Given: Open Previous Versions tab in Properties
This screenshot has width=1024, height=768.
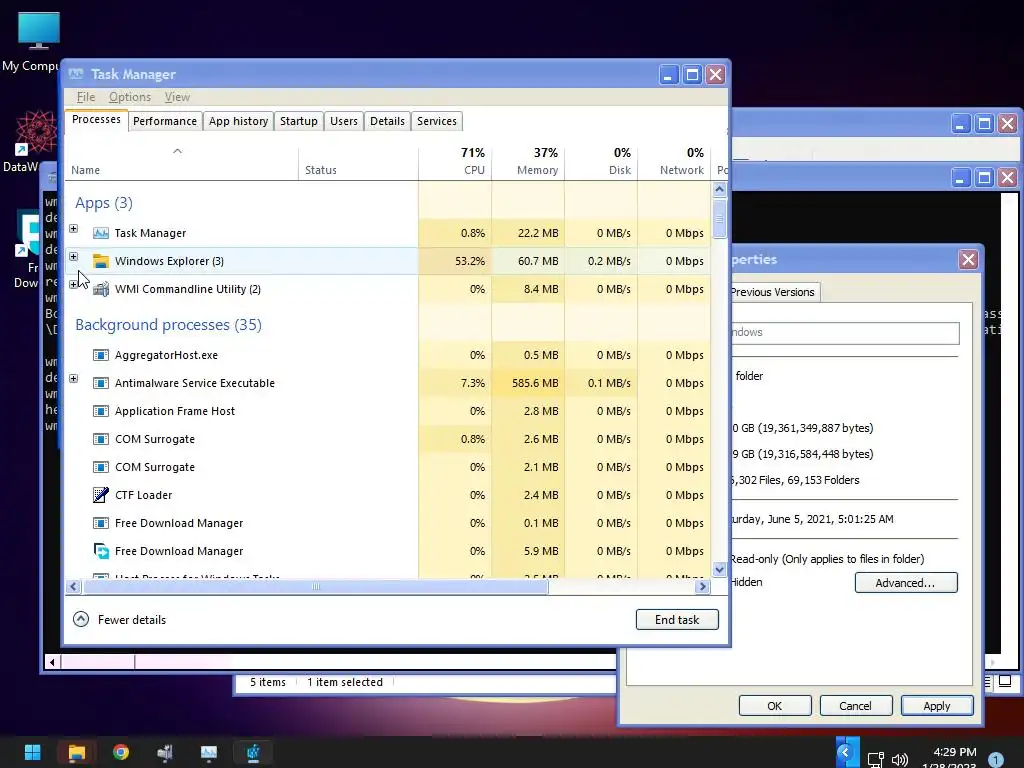Looking at the screenshot, I should coord(774,292).
